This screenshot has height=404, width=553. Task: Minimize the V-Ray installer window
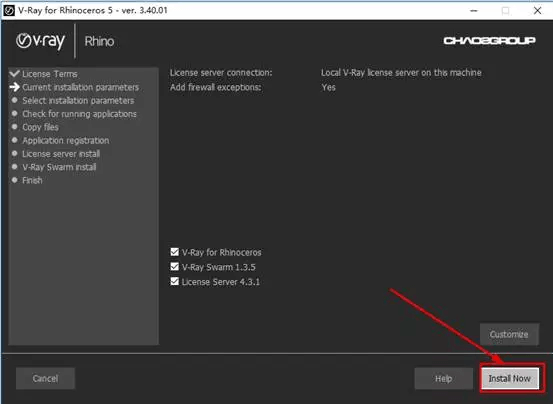474,11
